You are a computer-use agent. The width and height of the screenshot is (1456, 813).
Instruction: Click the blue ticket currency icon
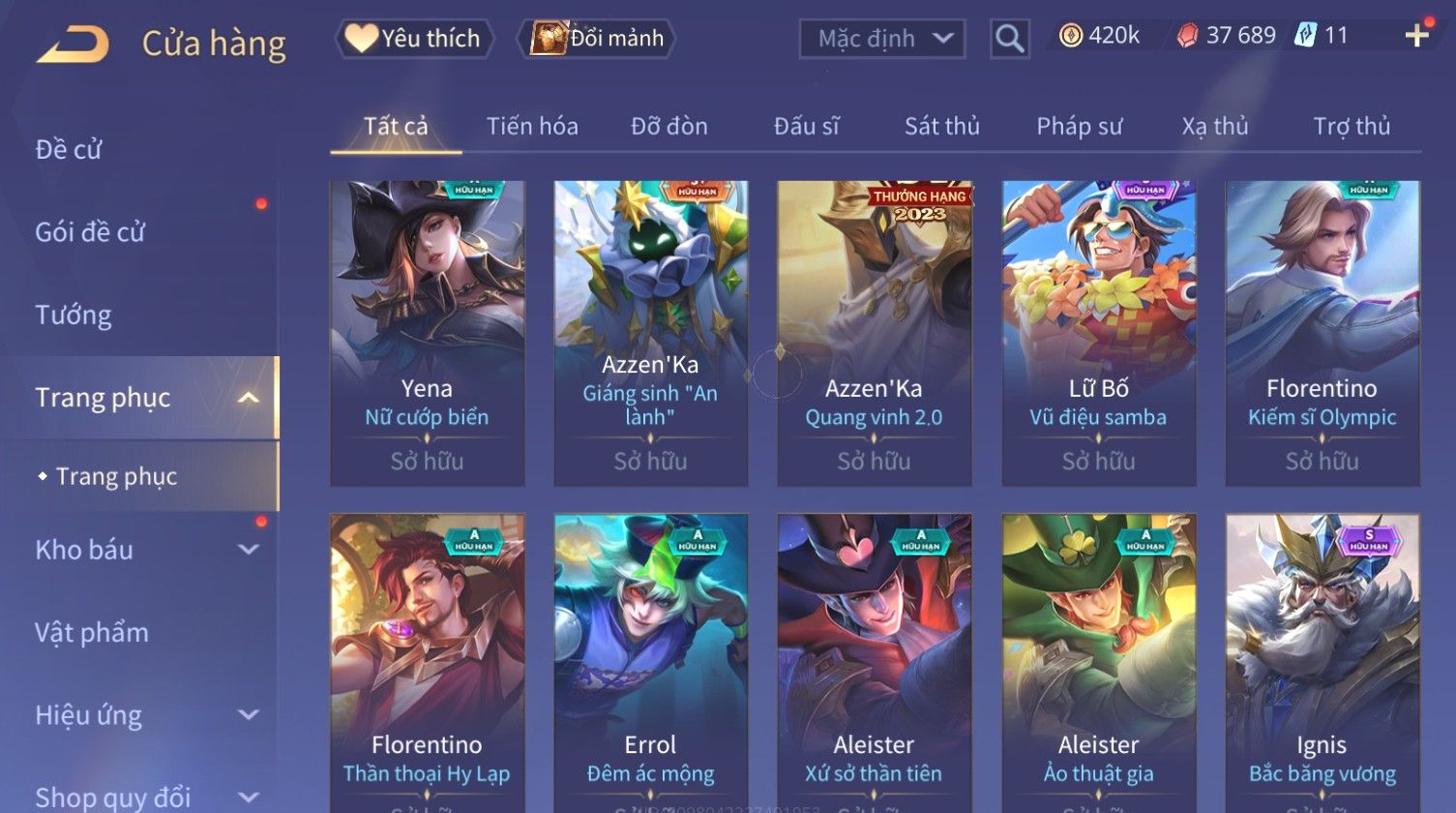1305,36
